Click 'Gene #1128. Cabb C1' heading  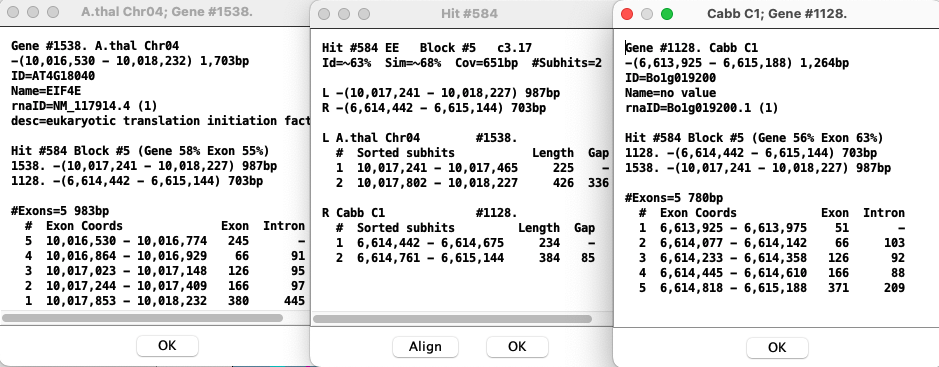pos(692,48)
